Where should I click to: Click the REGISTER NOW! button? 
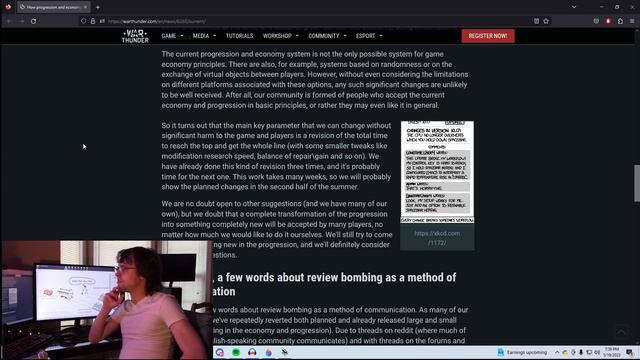click(488, 36)
